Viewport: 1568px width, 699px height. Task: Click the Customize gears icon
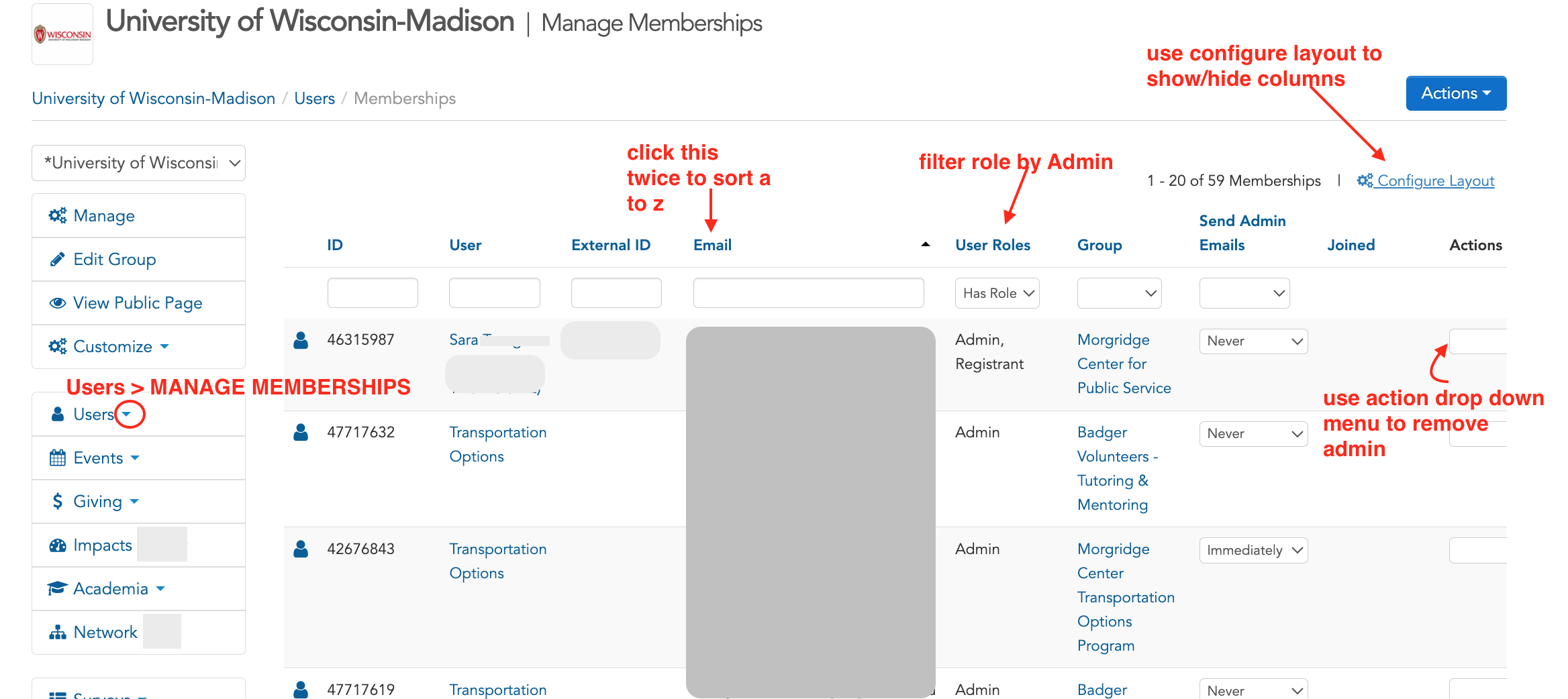[x=58, y=346]
